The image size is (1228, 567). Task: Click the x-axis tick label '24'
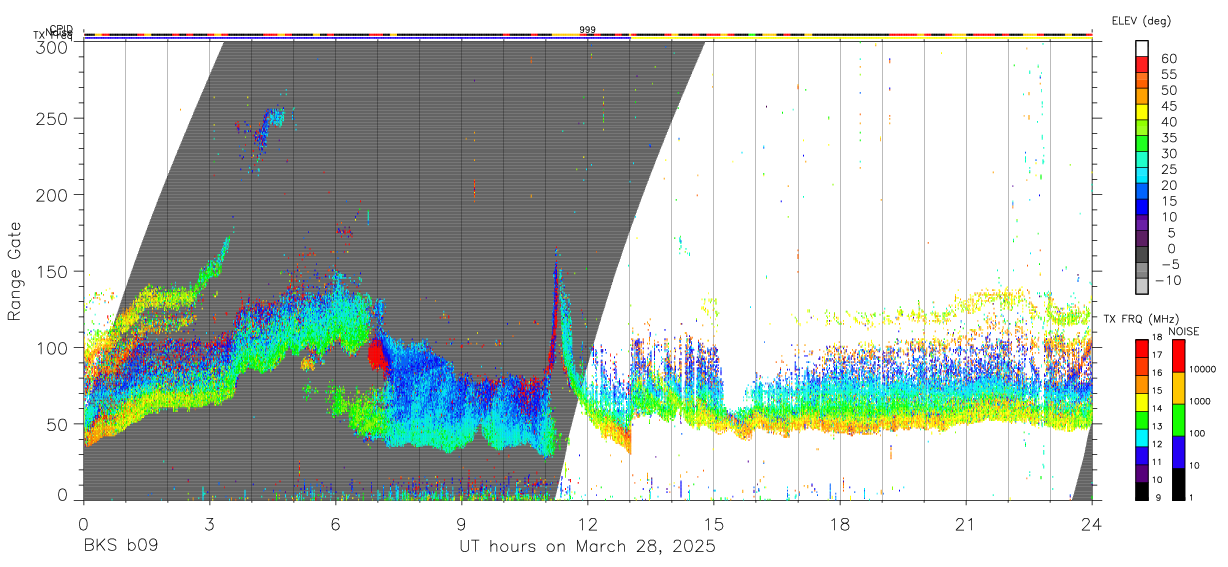click(1092, 524)
